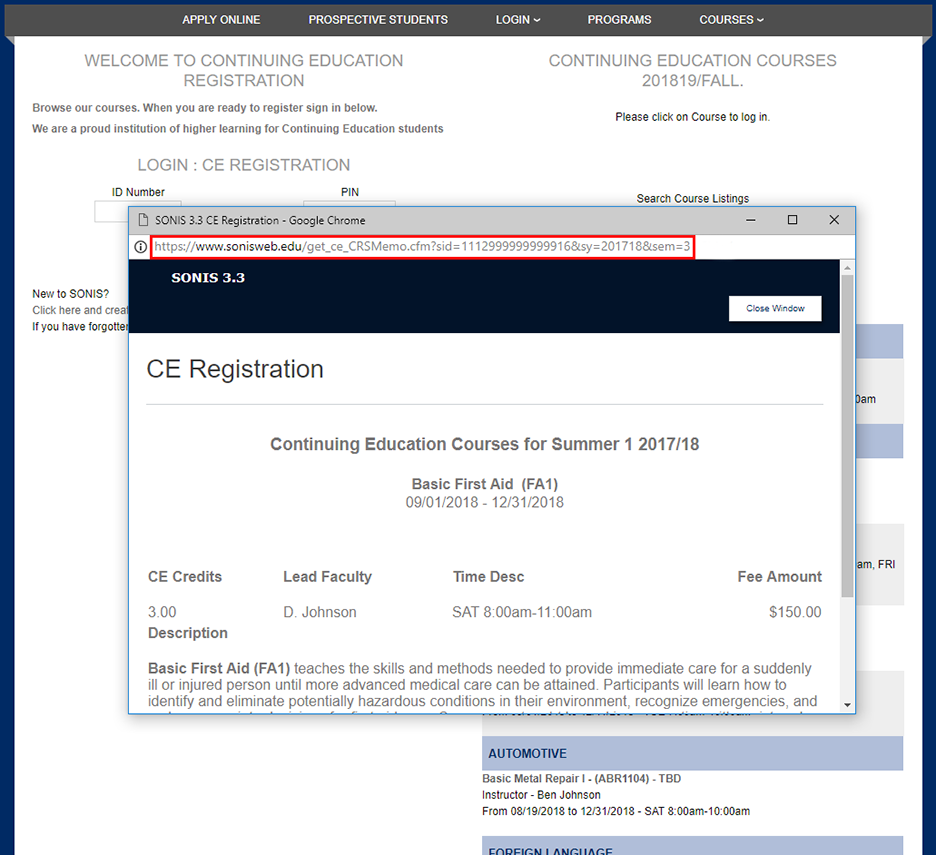Close the SONIS CE Registration Chrome window
The height and width of the screenshot is (855, 936).
(x=834, y=220)
